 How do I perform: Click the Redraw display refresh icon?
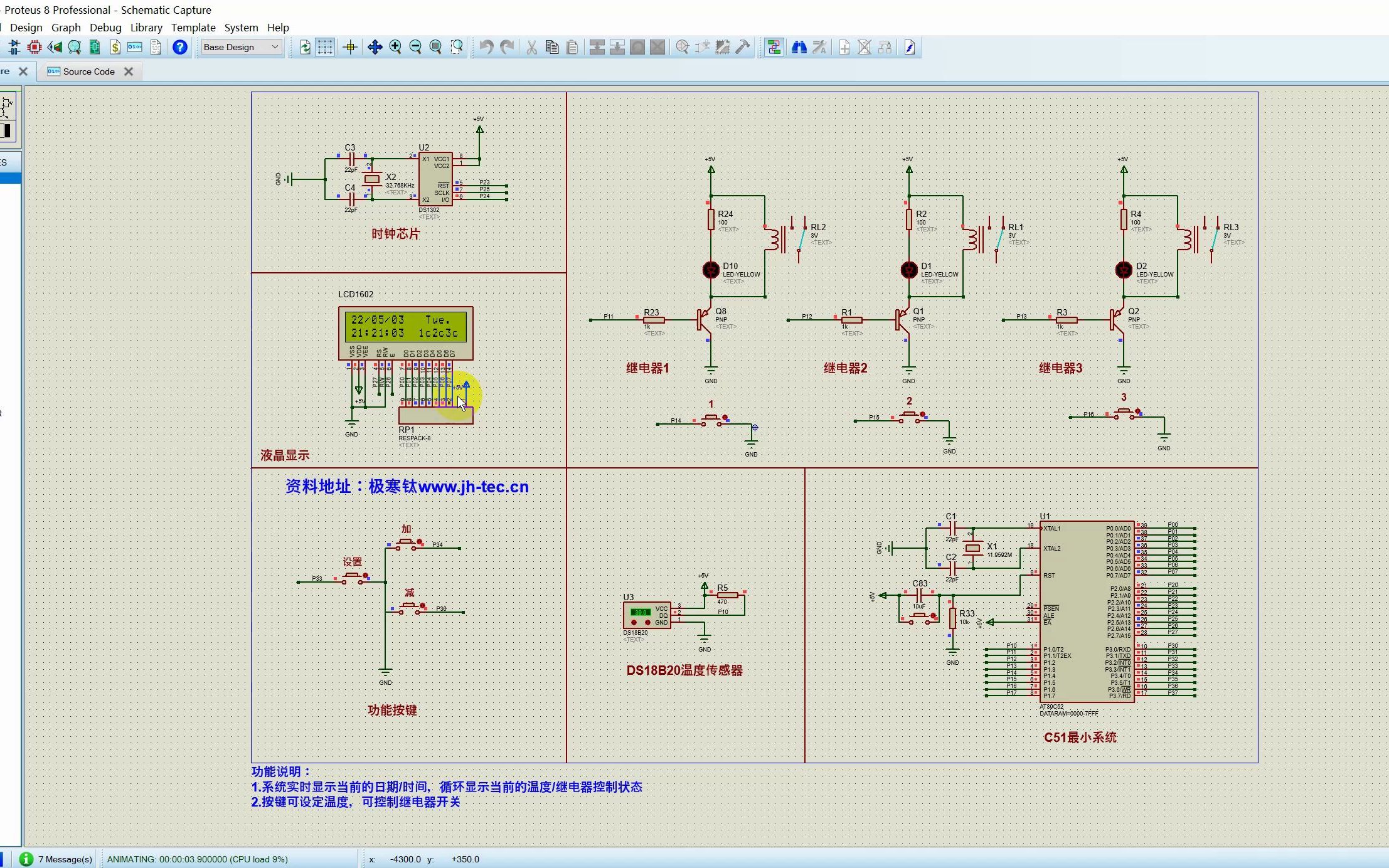(305, 47)
